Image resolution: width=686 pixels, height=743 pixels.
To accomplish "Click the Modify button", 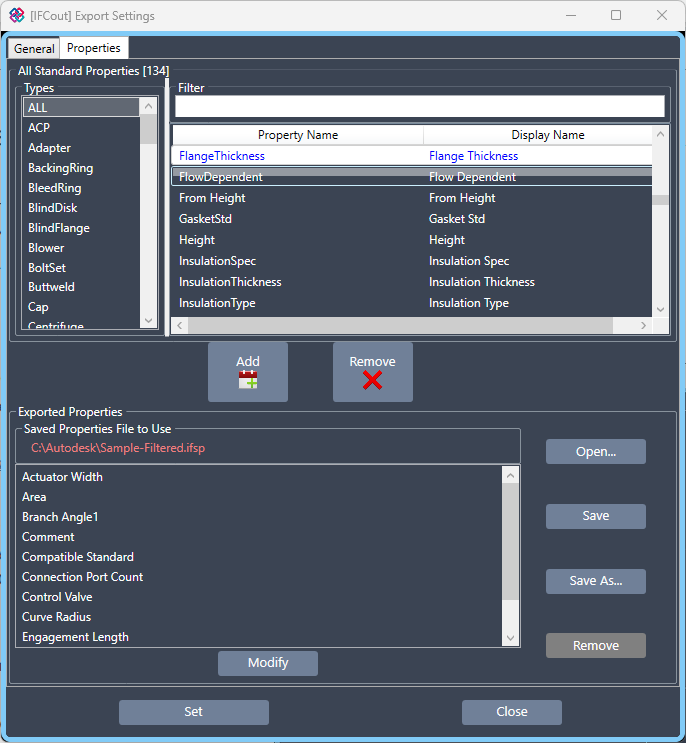I will coord(268,663).
